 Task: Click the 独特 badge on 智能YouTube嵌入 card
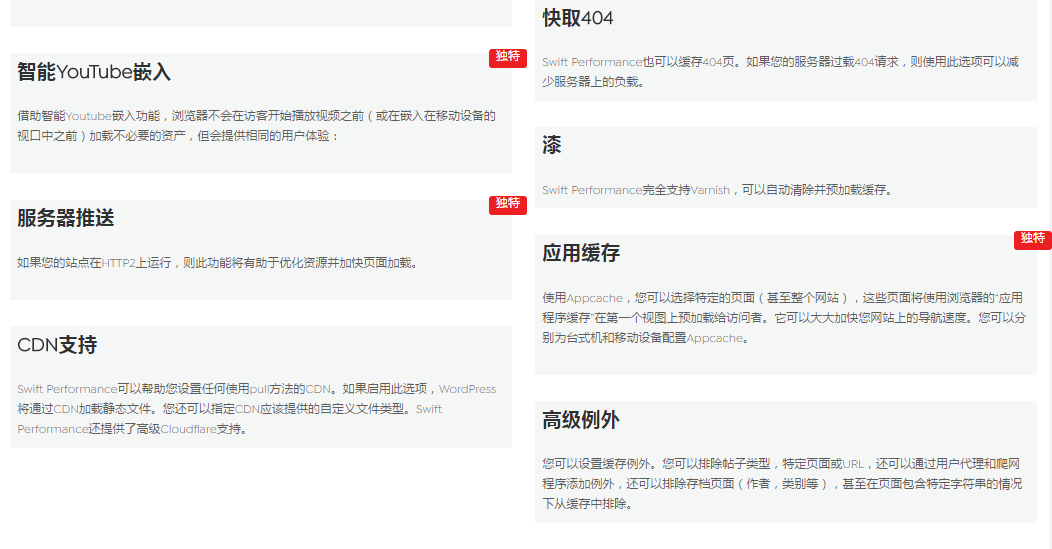[507, 58]
